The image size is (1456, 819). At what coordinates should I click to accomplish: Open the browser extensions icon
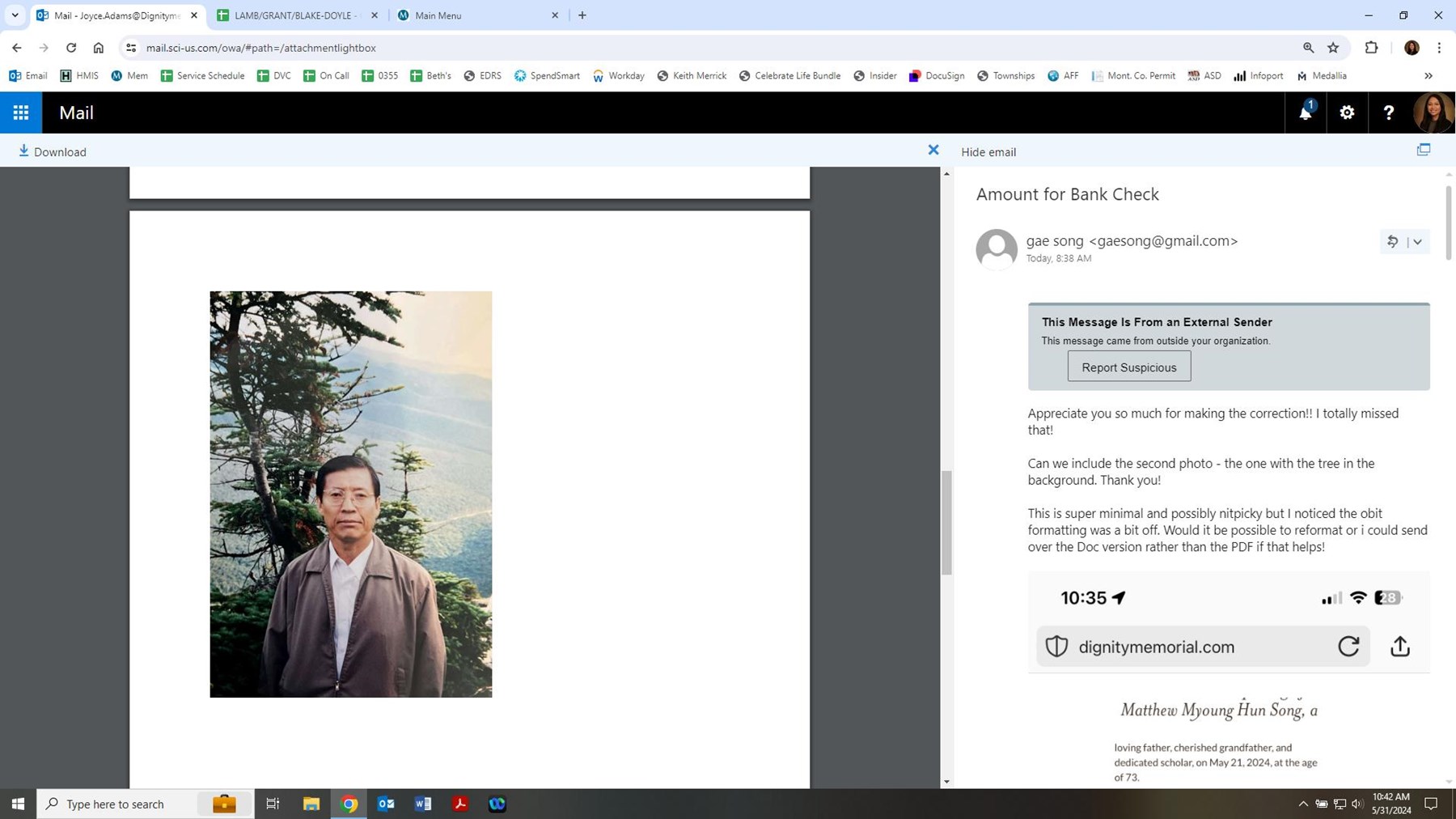click(1371, 48)
